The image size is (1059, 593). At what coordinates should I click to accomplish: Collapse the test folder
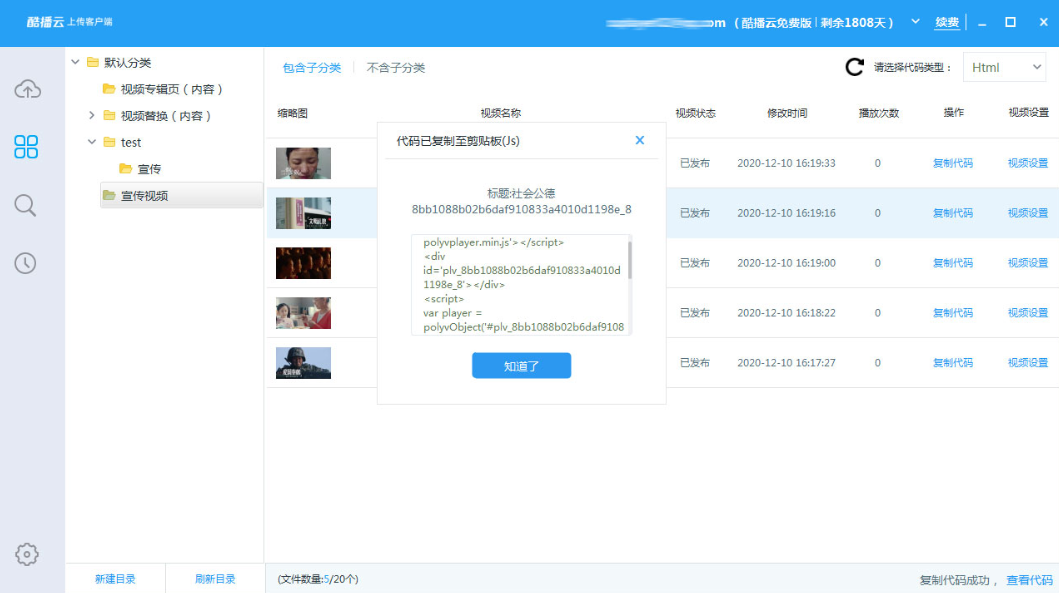coord(92,142)
